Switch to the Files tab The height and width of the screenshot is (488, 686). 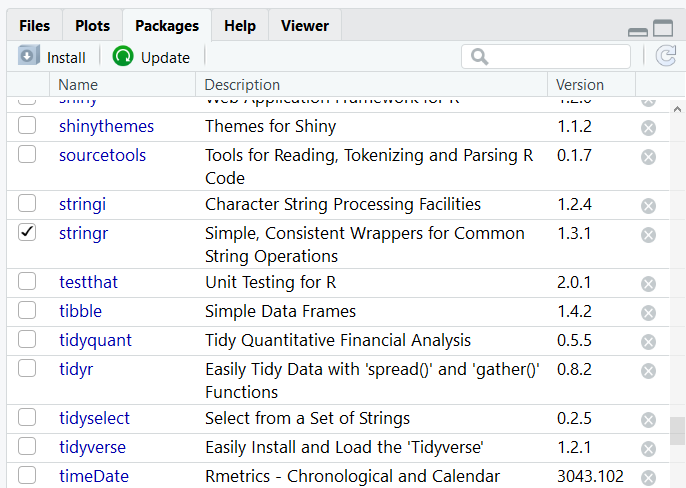[x=34, y=26]
